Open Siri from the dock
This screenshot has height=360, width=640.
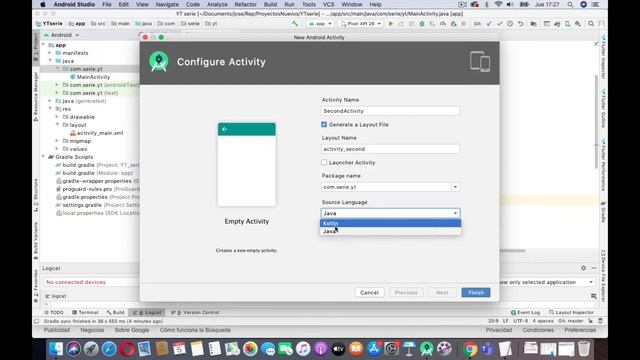tap(73, 349)
